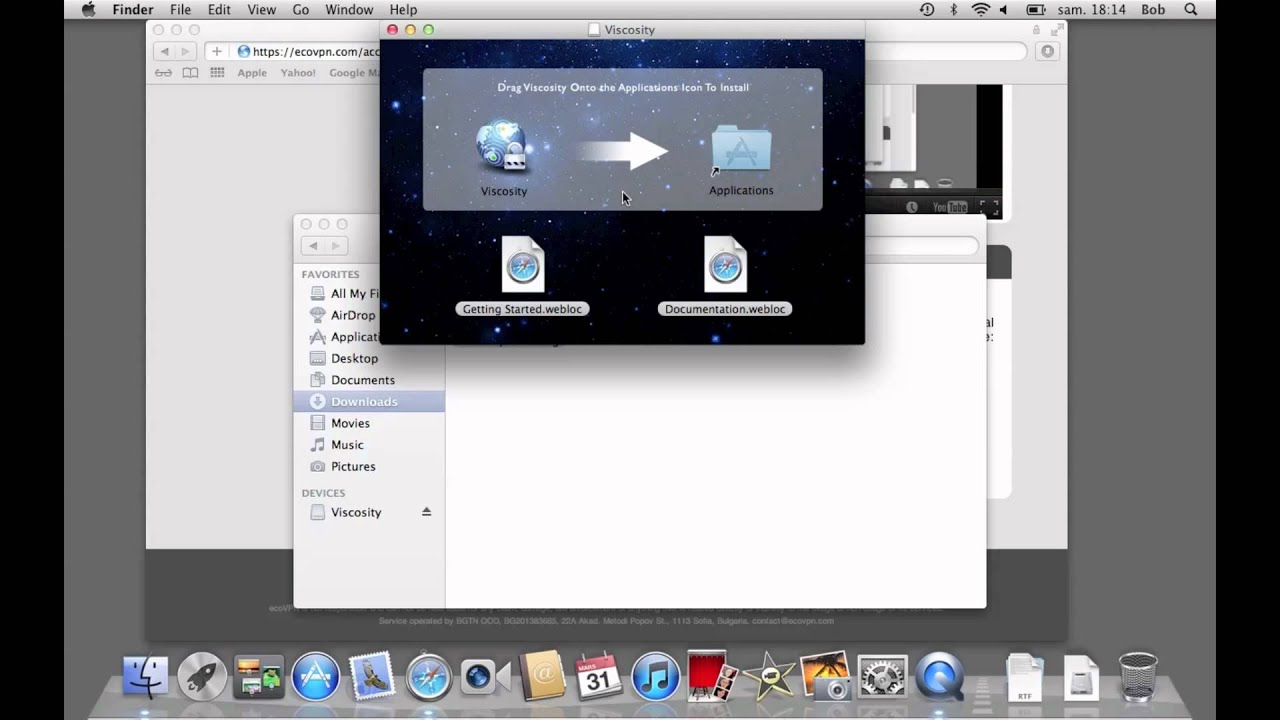Open the Bluetooth menu bar icon

tap(954, 10)
